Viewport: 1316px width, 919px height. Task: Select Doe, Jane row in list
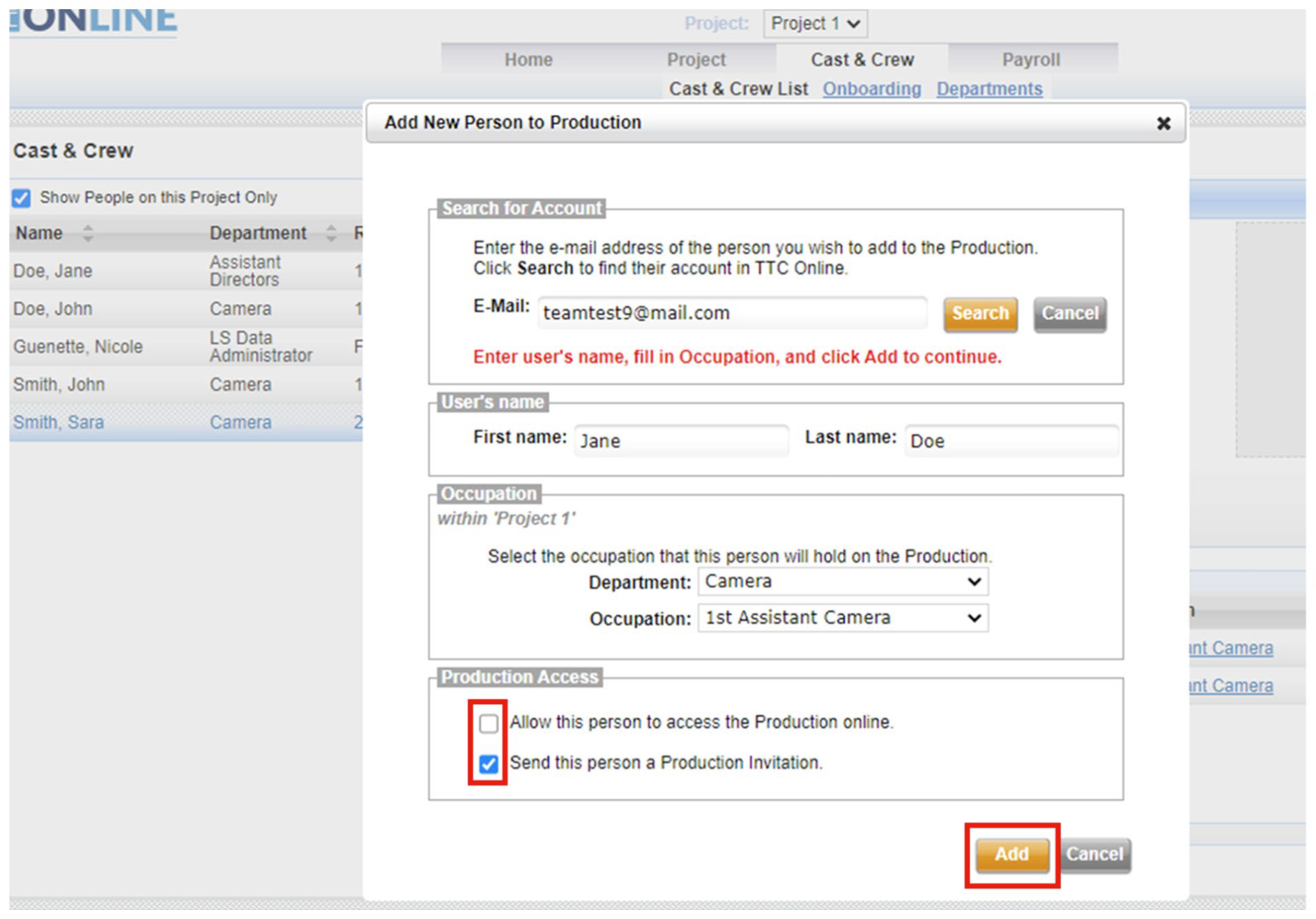(186, 271)
